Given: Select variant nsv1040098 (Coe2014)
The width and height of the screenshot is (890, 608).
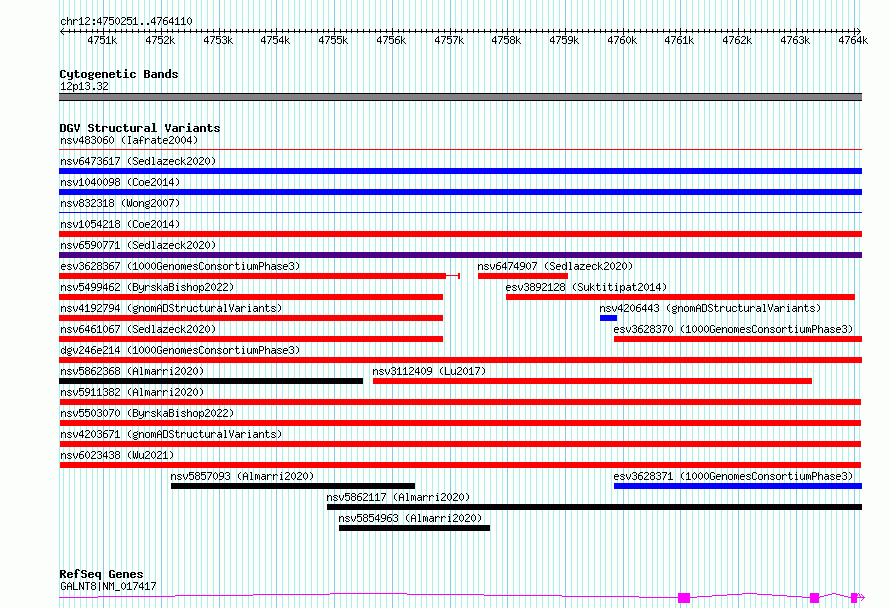Looking at the screenshot, I should 120,182.
